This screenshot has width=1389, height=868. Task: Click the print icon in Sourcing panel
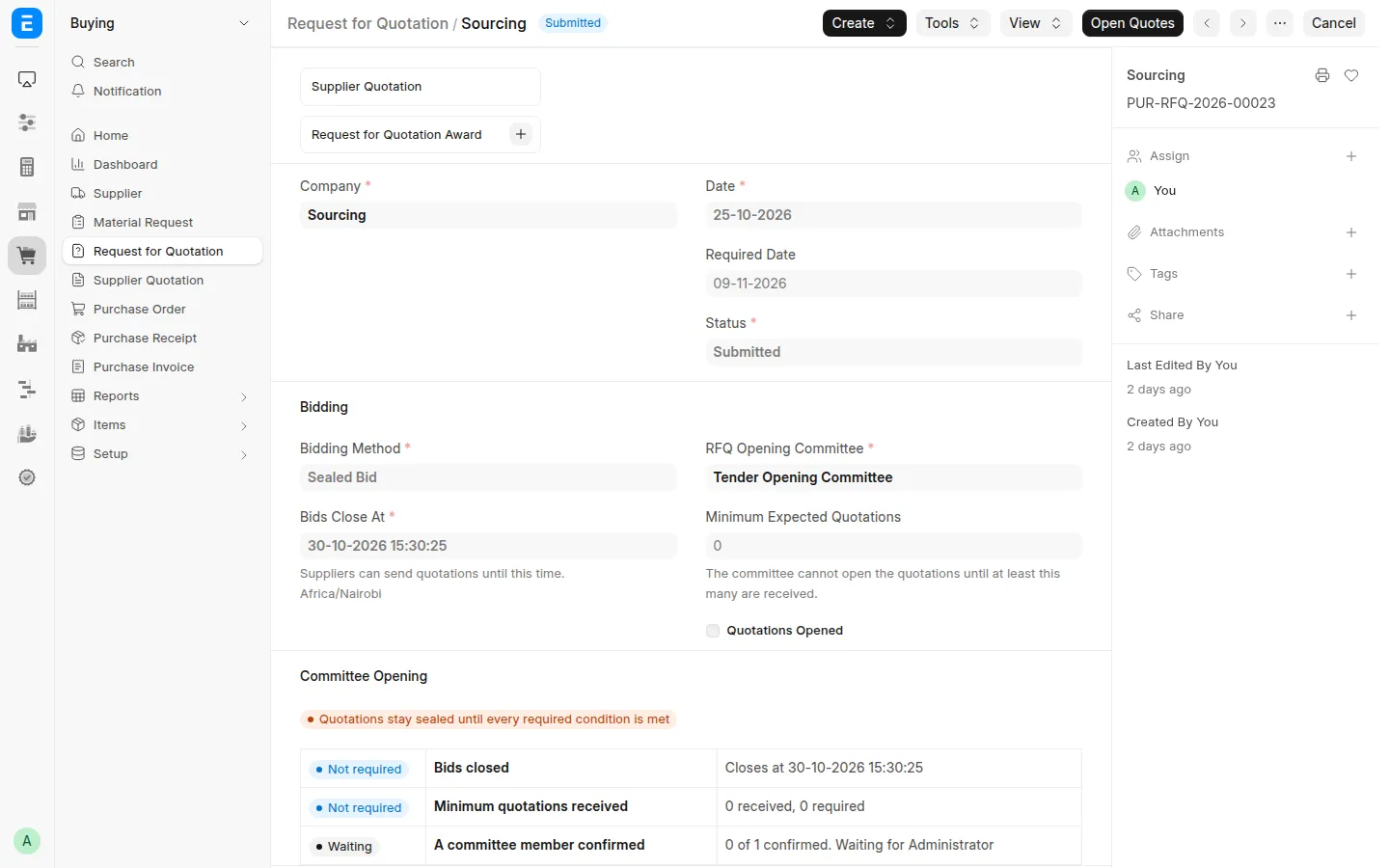point(1322,75)
